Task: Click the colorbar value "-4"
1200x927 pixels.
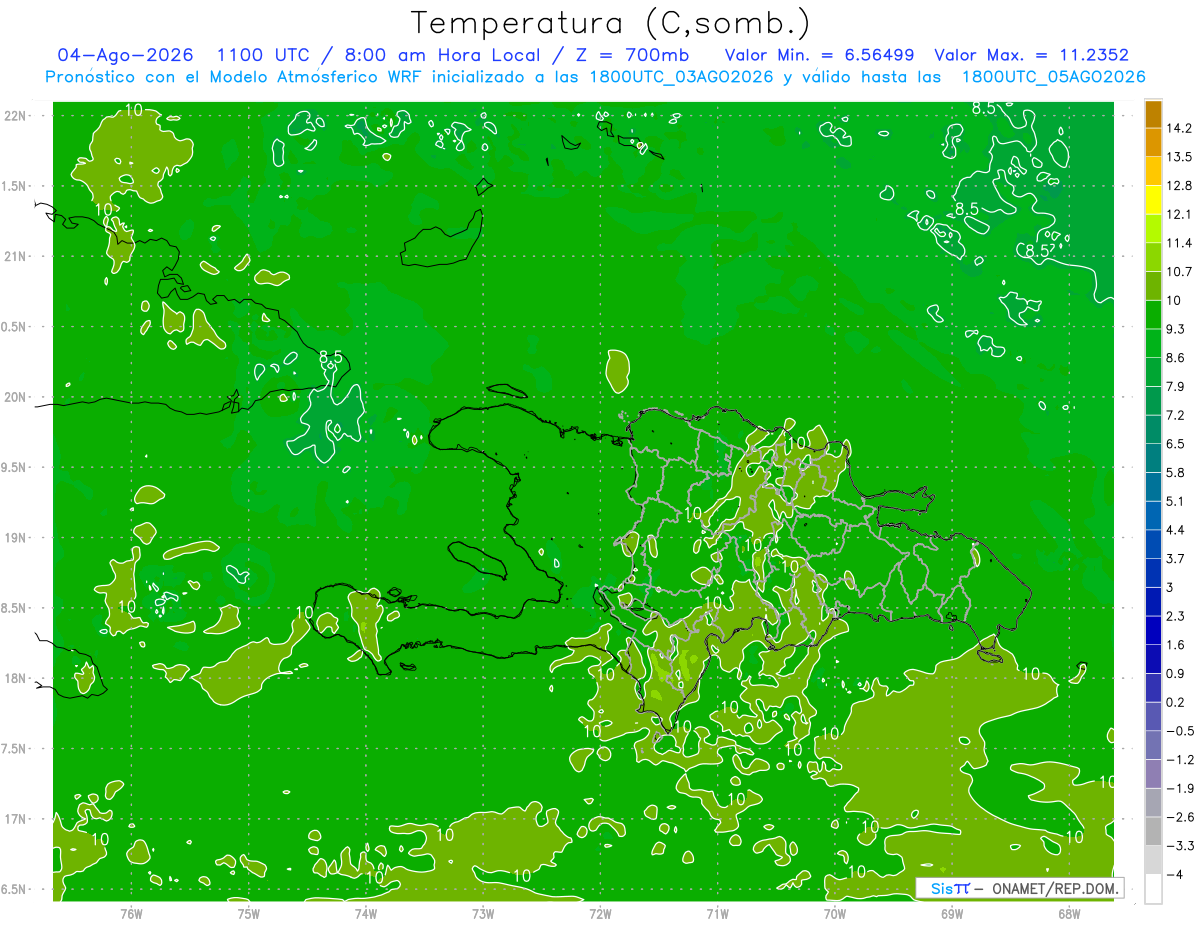Action: click(1175, 875)
